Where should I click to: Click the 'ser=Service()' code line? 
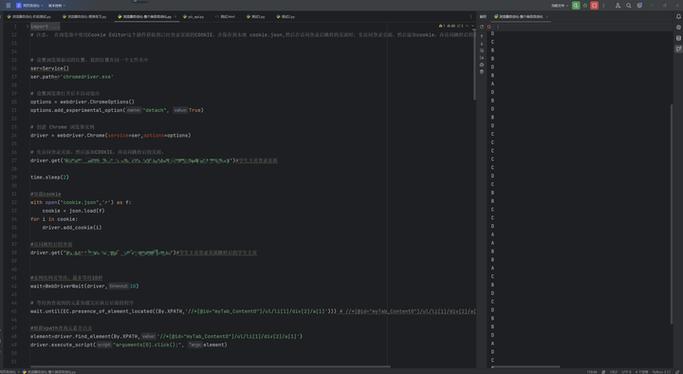(x=50, y=68)
